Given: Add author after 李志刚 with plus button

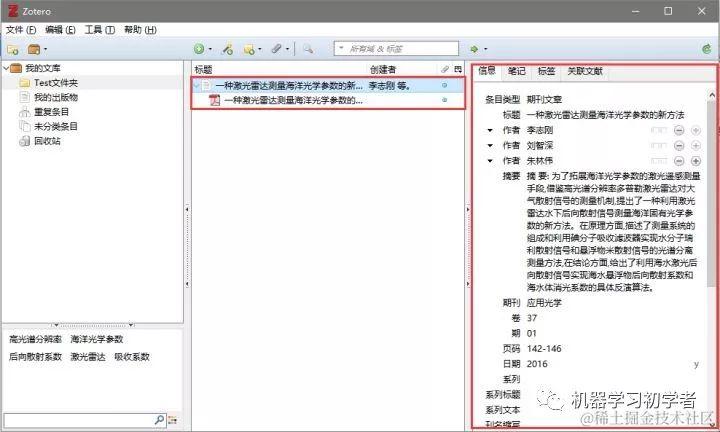Looking at the screenshot, I should [x=696, y=130].
